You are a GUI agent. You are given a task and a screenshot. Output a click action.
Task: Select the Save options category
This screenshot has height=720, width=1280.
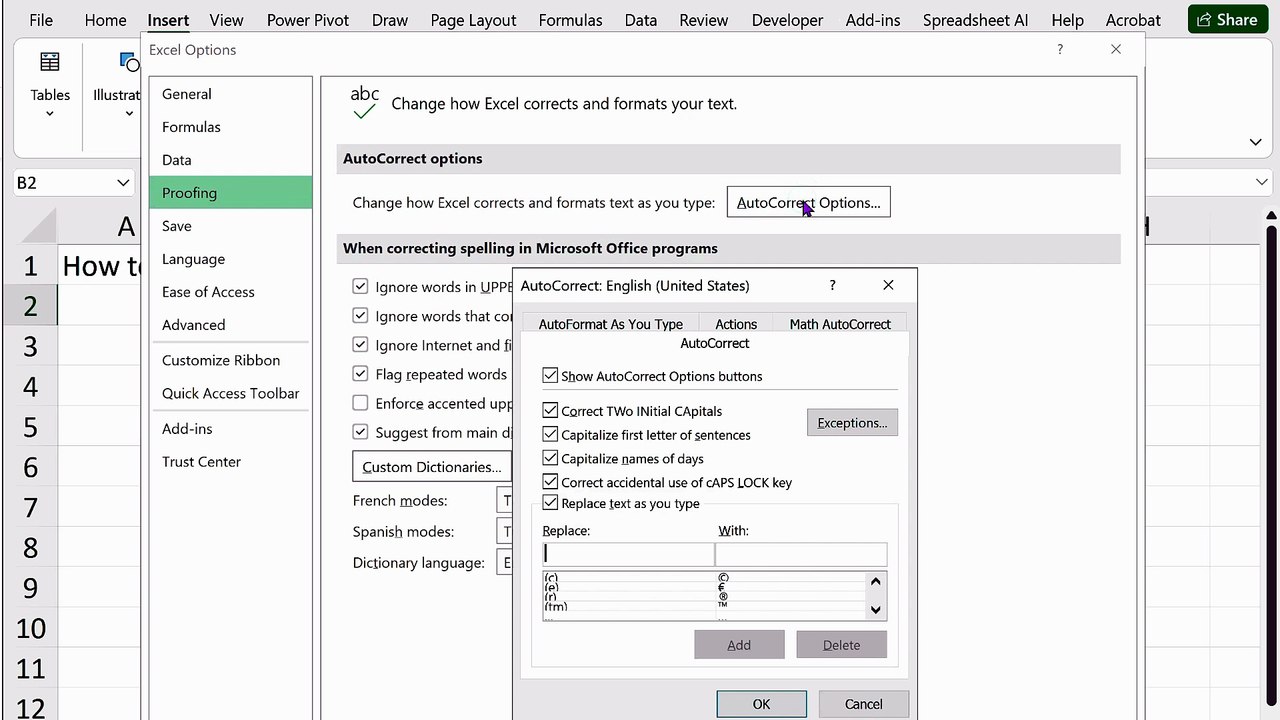point(231,226)
